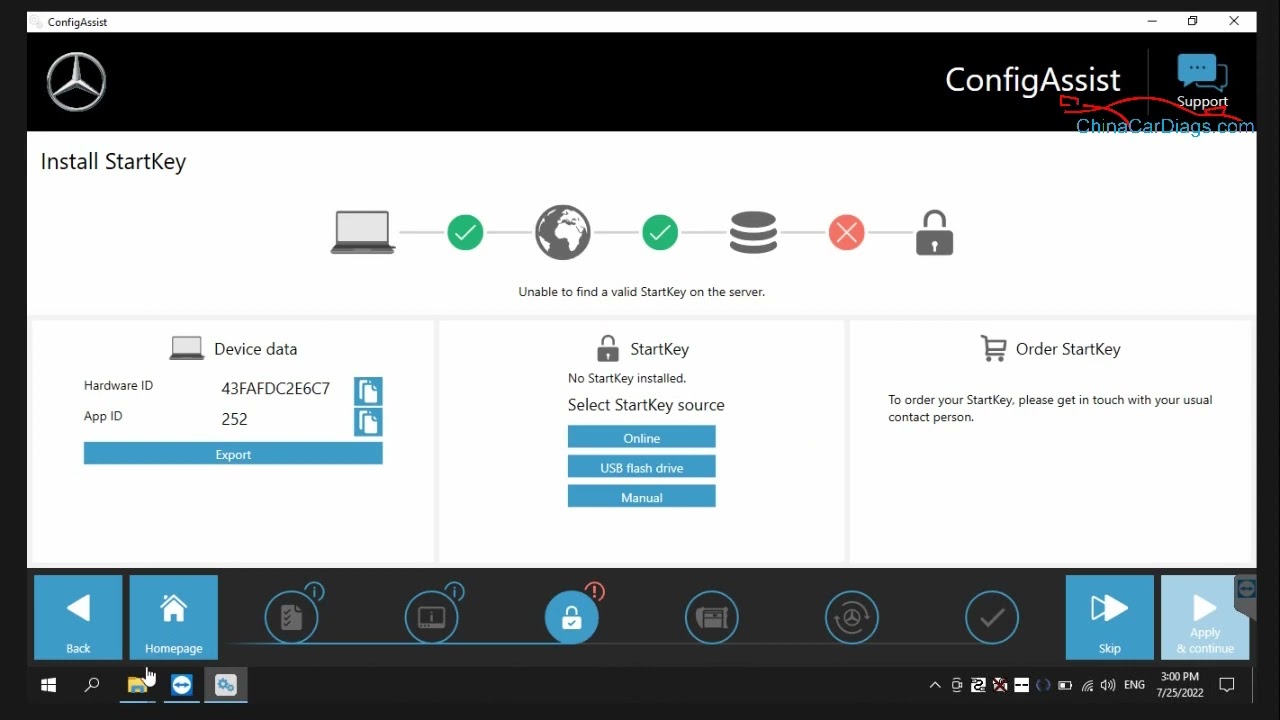Open the fifth workflow step with circular-arrow star icon
Image resolution: width=1280 pixels, height=720 pixels.
(x=852, y=617)
